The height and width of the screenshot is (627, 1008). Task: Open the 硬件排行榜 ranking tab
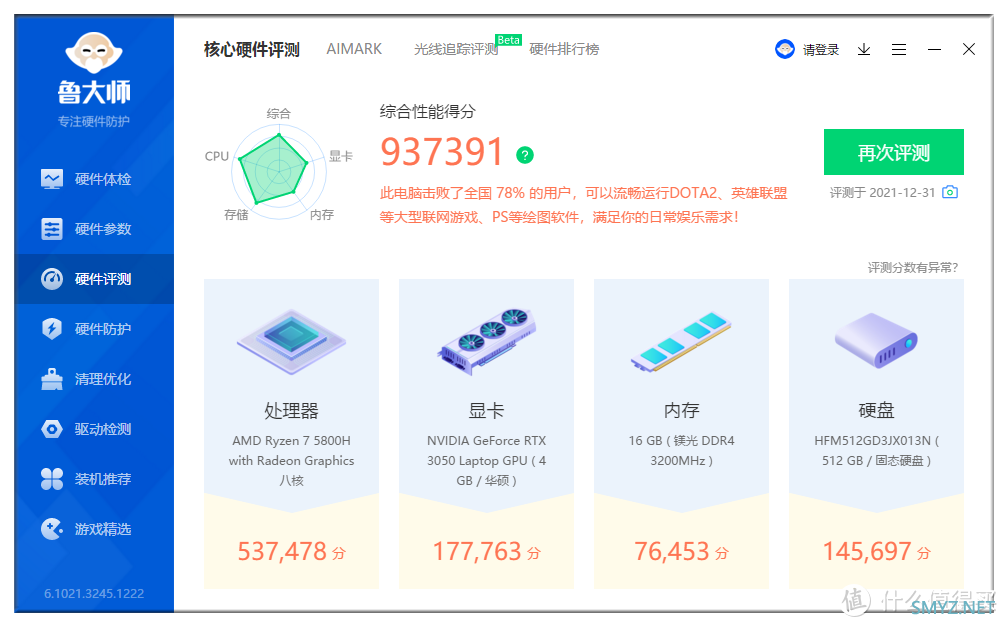[x=564, y=49]
